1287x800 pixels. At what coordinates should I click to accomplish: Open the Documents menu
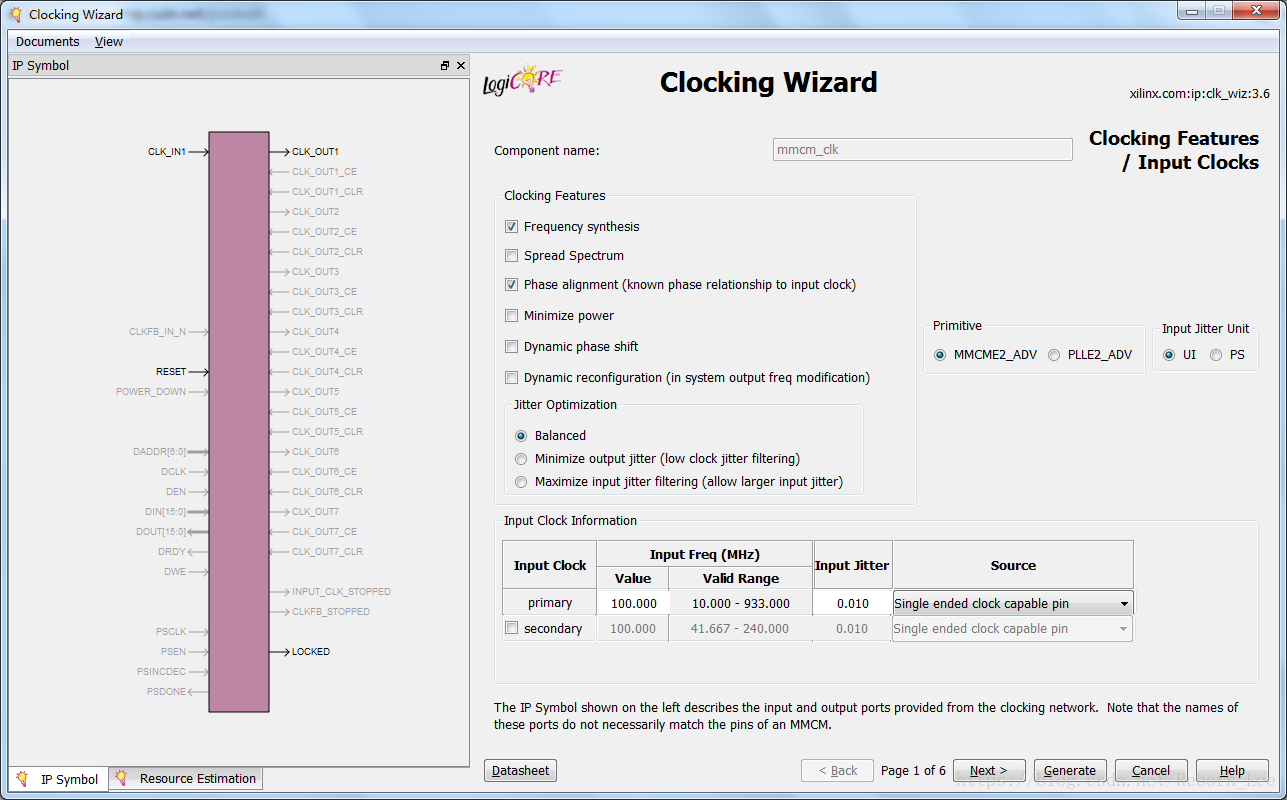coord(48,42)
